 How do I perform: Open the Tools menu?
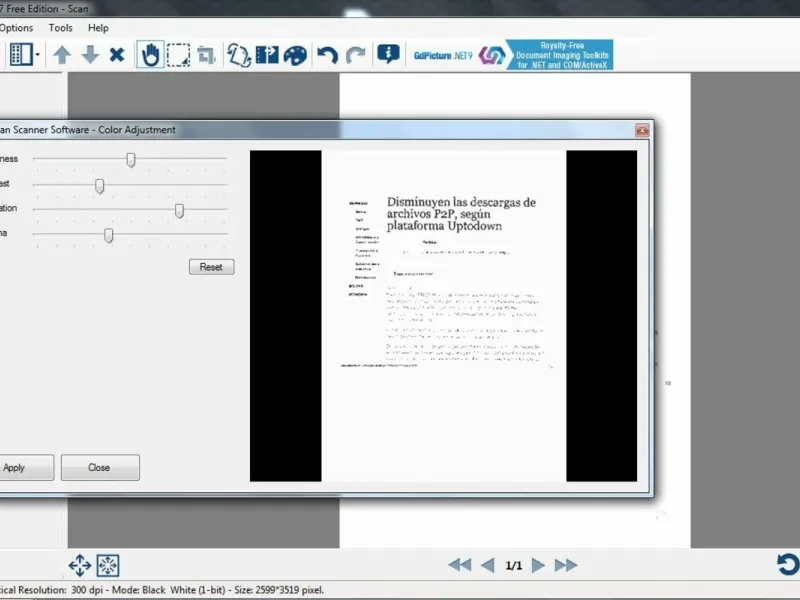[61, 28]
